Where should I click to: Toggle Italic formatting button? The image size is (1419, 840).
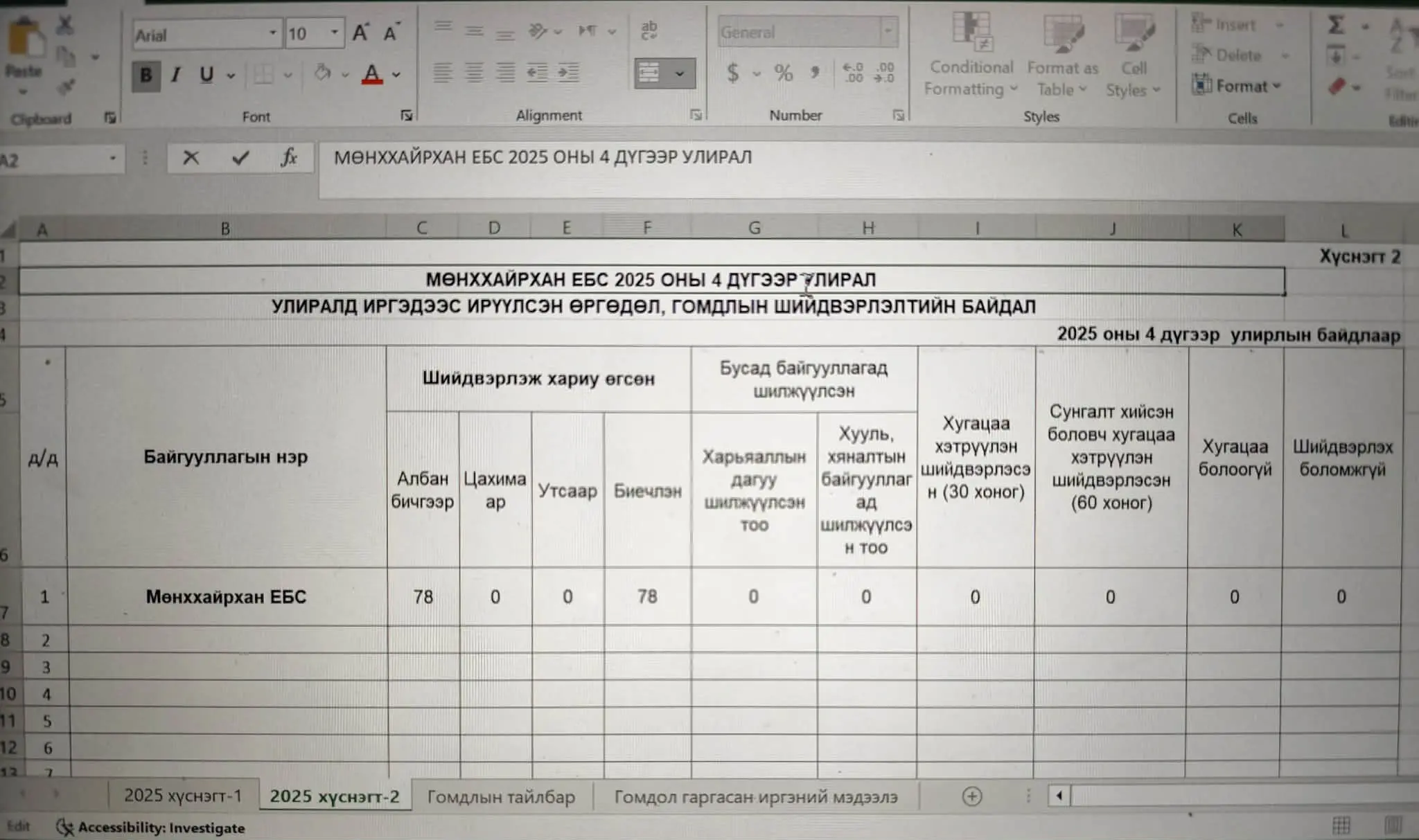tap(176, 75)
